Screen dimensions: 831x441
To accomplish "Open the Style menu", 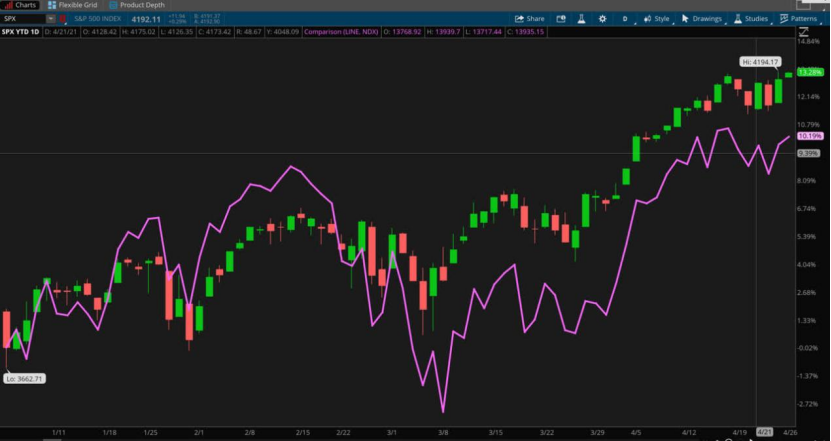I will [656, 18].
